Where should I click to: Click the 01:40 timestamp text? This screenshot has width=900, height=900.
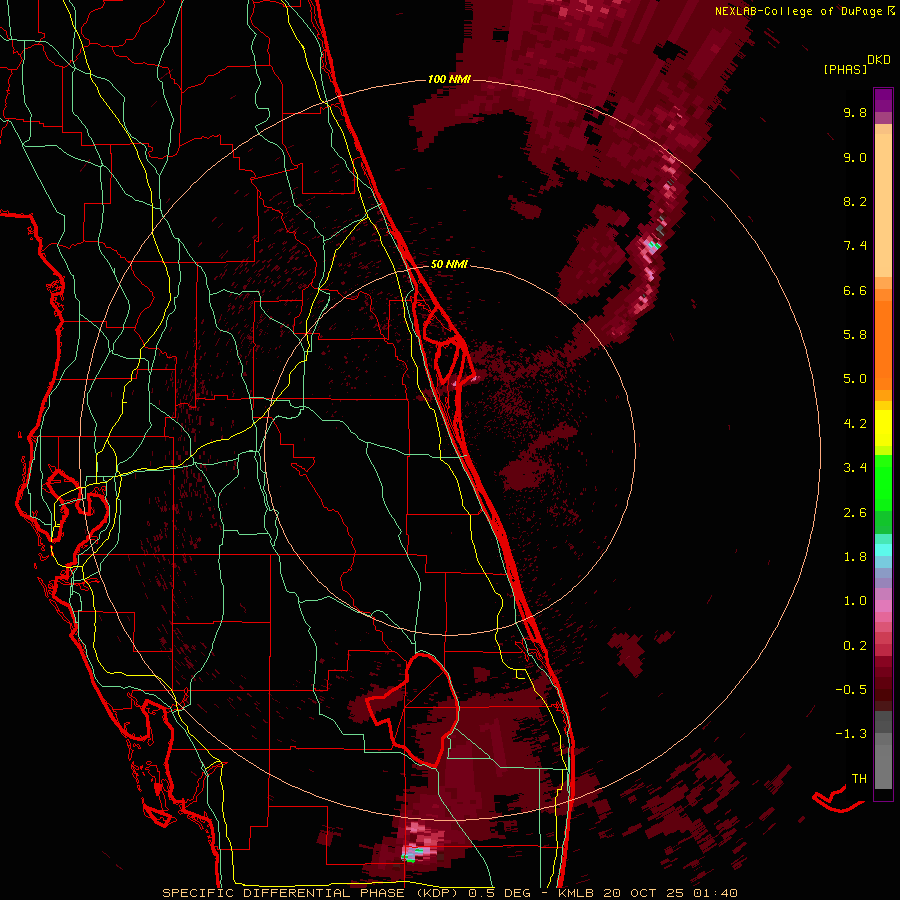(x=715, y=893)
